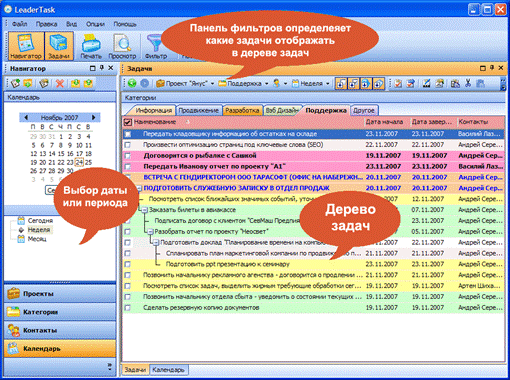Viewport: 510px width, 380px height.
Task: Switch to the Продвижение category tab
Action: [x=199, y=110]
